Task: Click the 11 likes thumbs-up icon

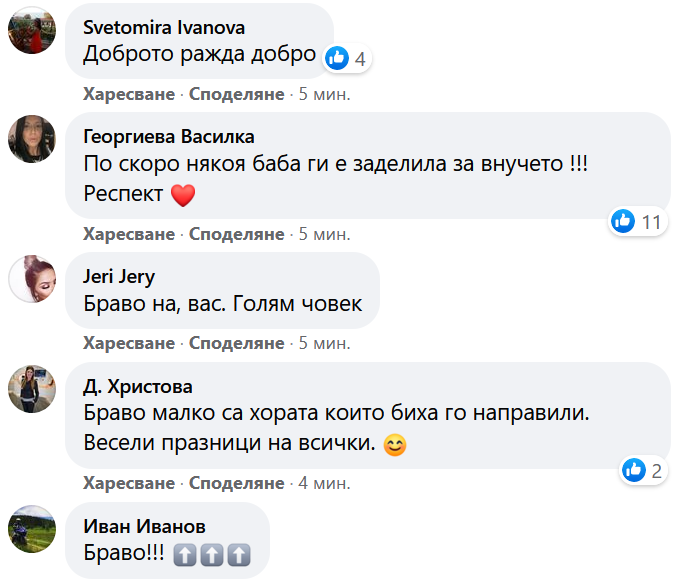Action: pos(623,221)
